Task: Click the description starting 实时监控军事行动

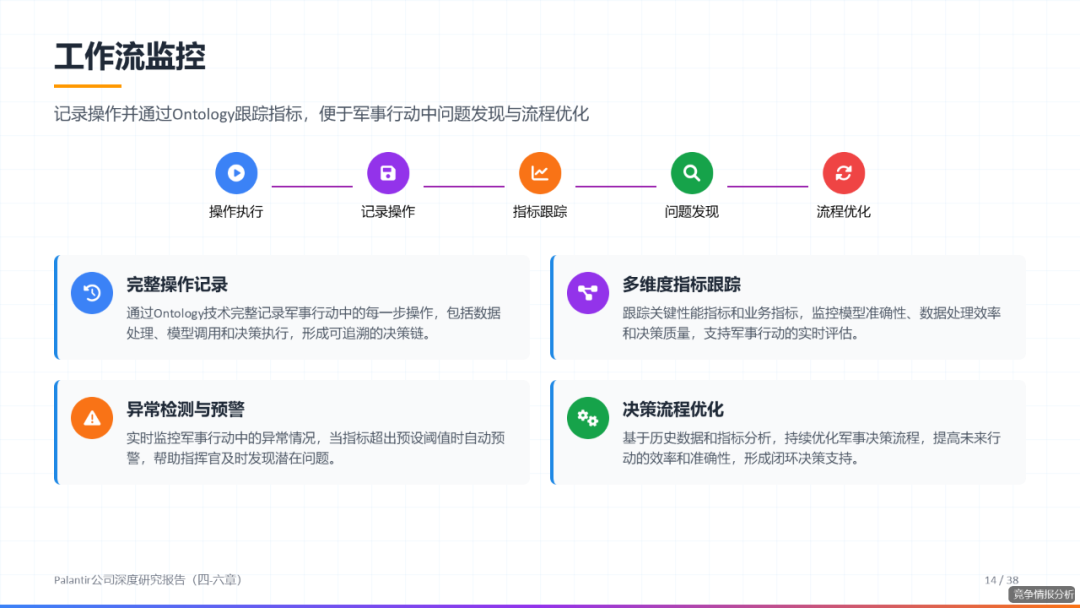Action: point(315,448)
